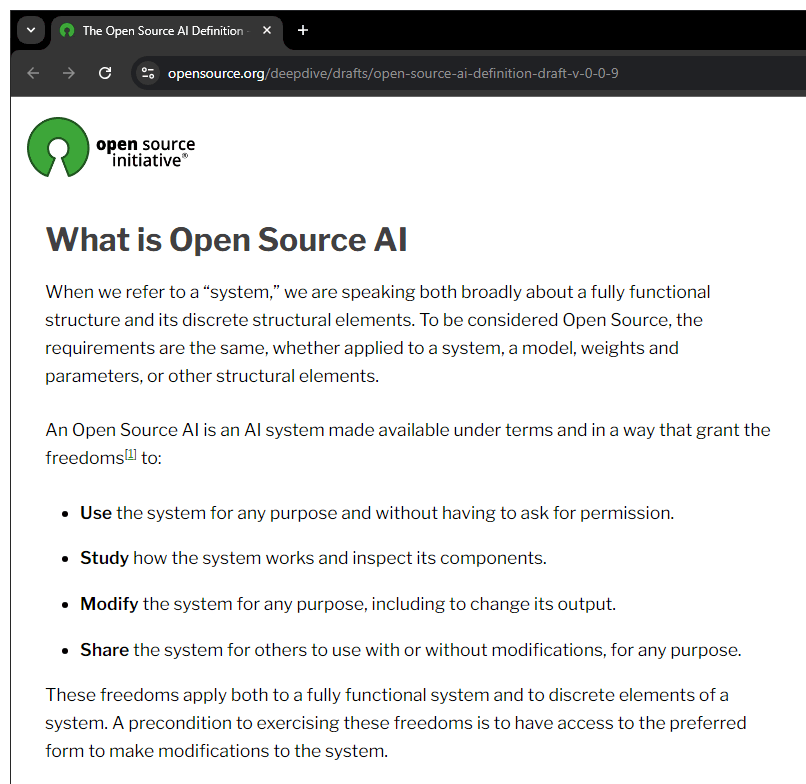Click the green OSI keyhole logo

58,147
